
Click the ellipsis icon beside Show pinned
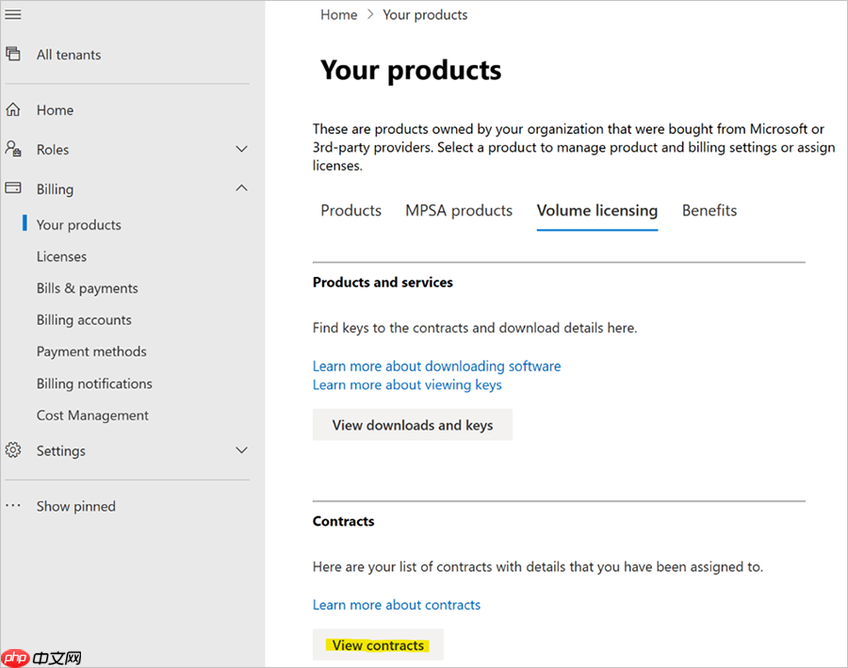click(x=13, y=506)
